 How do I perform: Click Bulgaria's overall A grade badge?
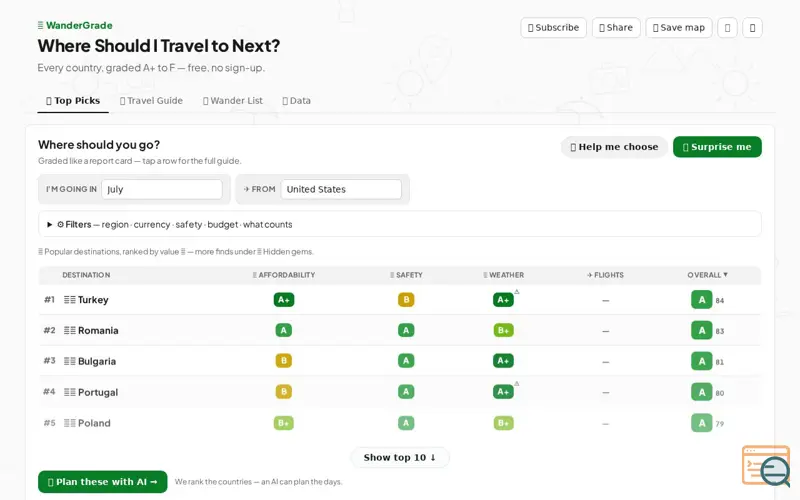tap(702, 361)
